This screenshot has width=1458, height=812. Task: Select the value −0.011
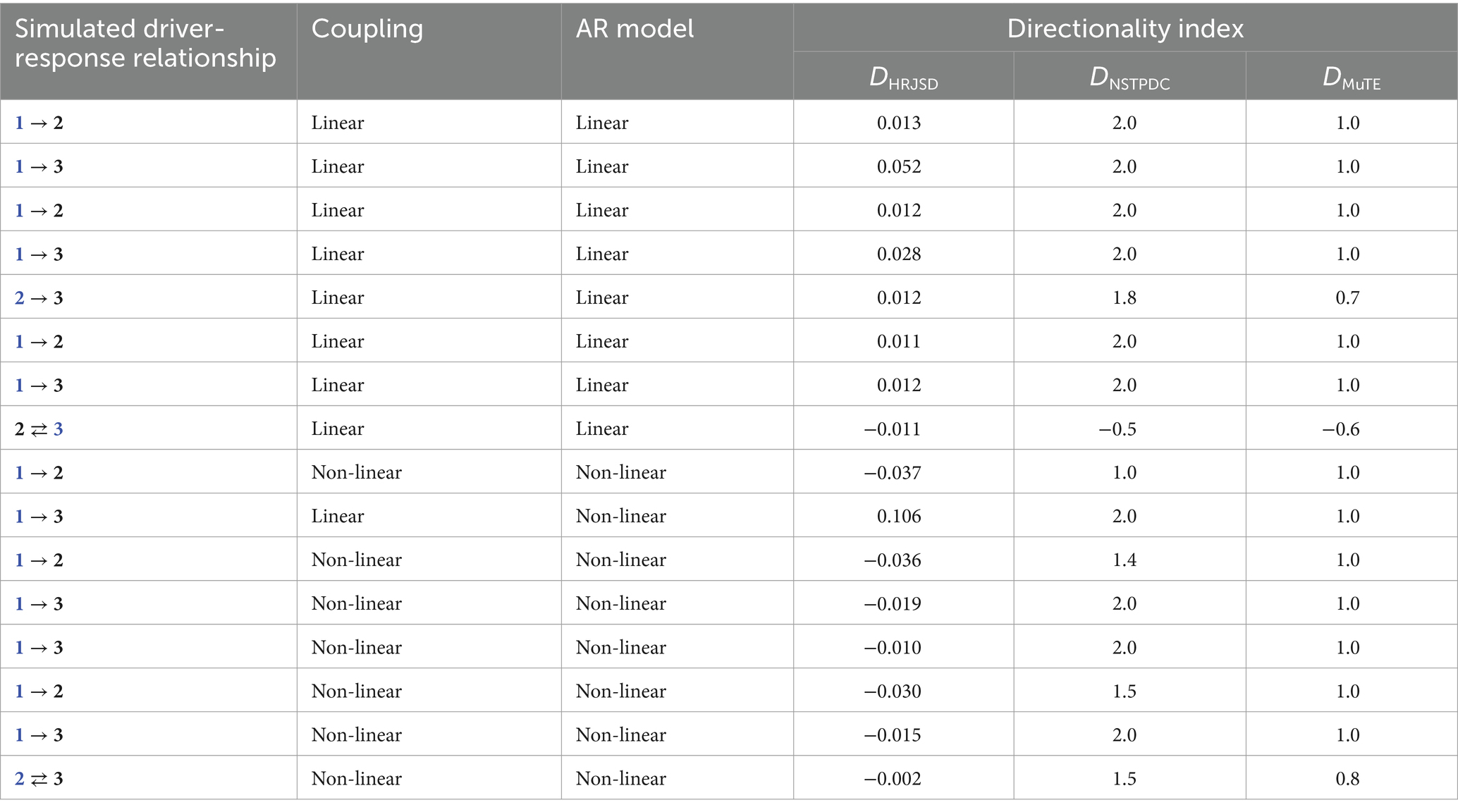pyautogui.click(x=893, y=429)
